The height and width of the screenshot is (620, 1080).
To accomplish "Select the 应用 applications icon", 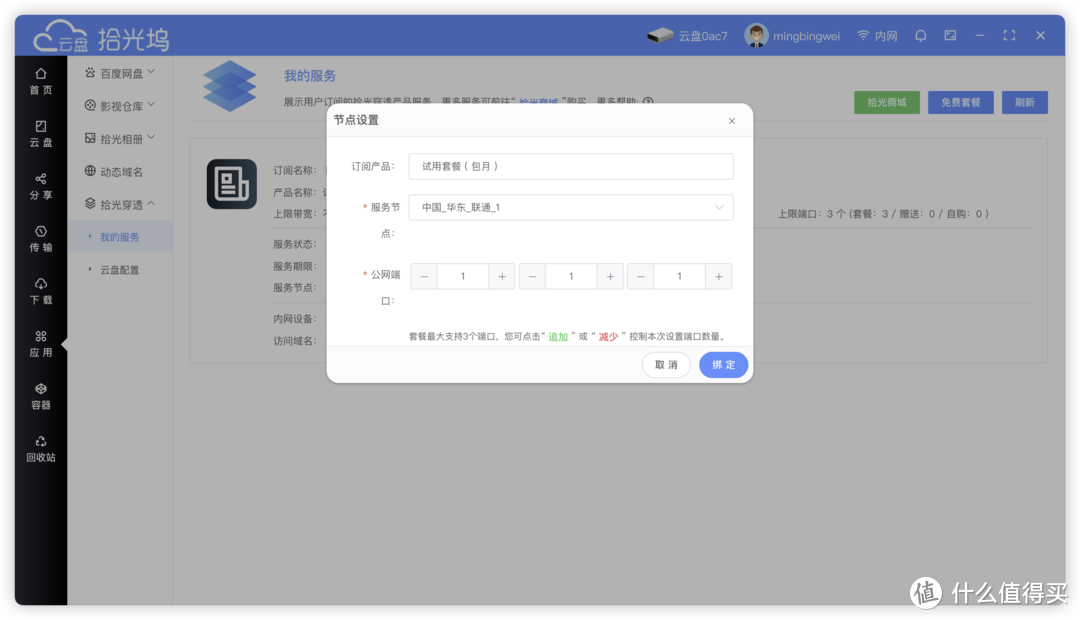I will click(40, 343).
